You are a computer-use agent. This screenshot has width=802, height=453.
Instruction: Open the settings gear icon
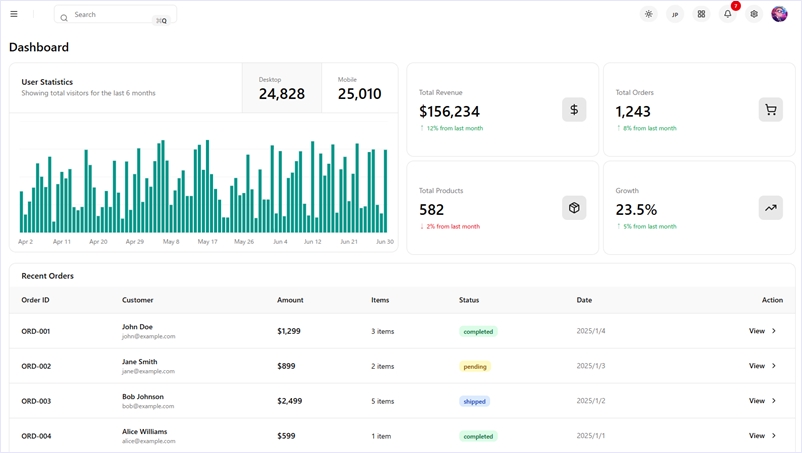coord(754,14)
